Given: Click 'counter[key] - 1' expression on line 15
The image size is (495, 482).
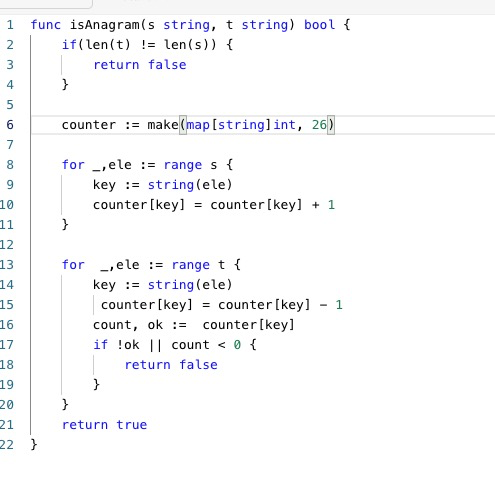Looking at the screenshot, I should tap(280, 305).
